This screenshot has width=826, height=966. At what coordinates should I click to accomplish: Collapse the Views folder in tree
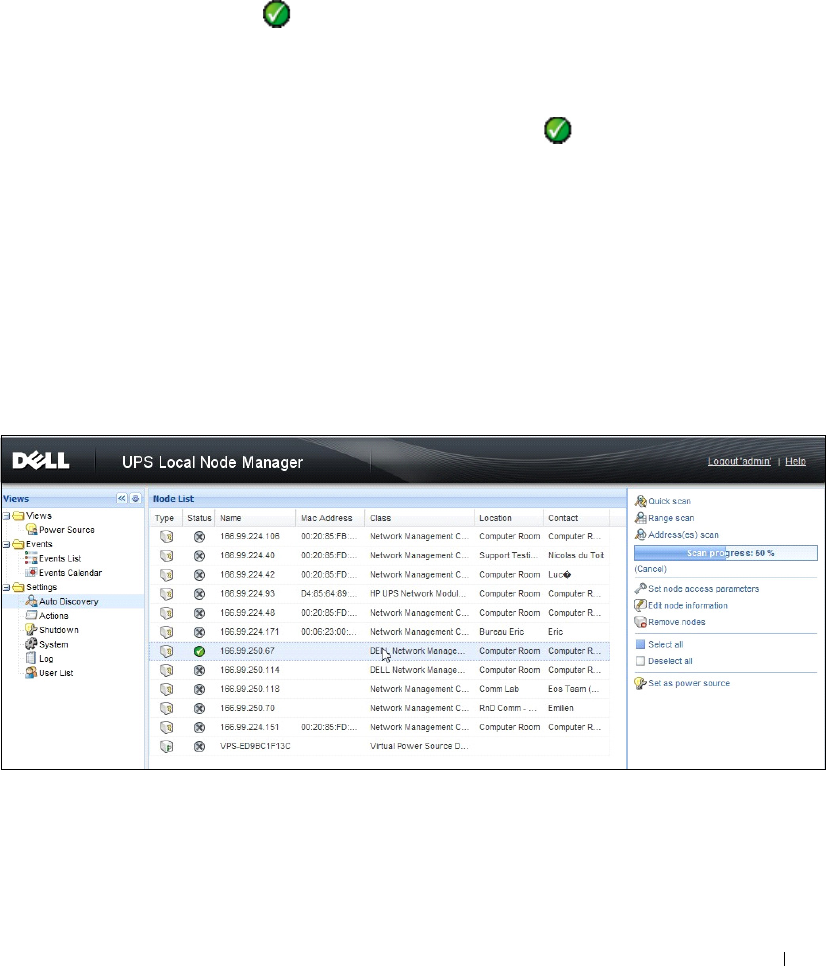6,516
